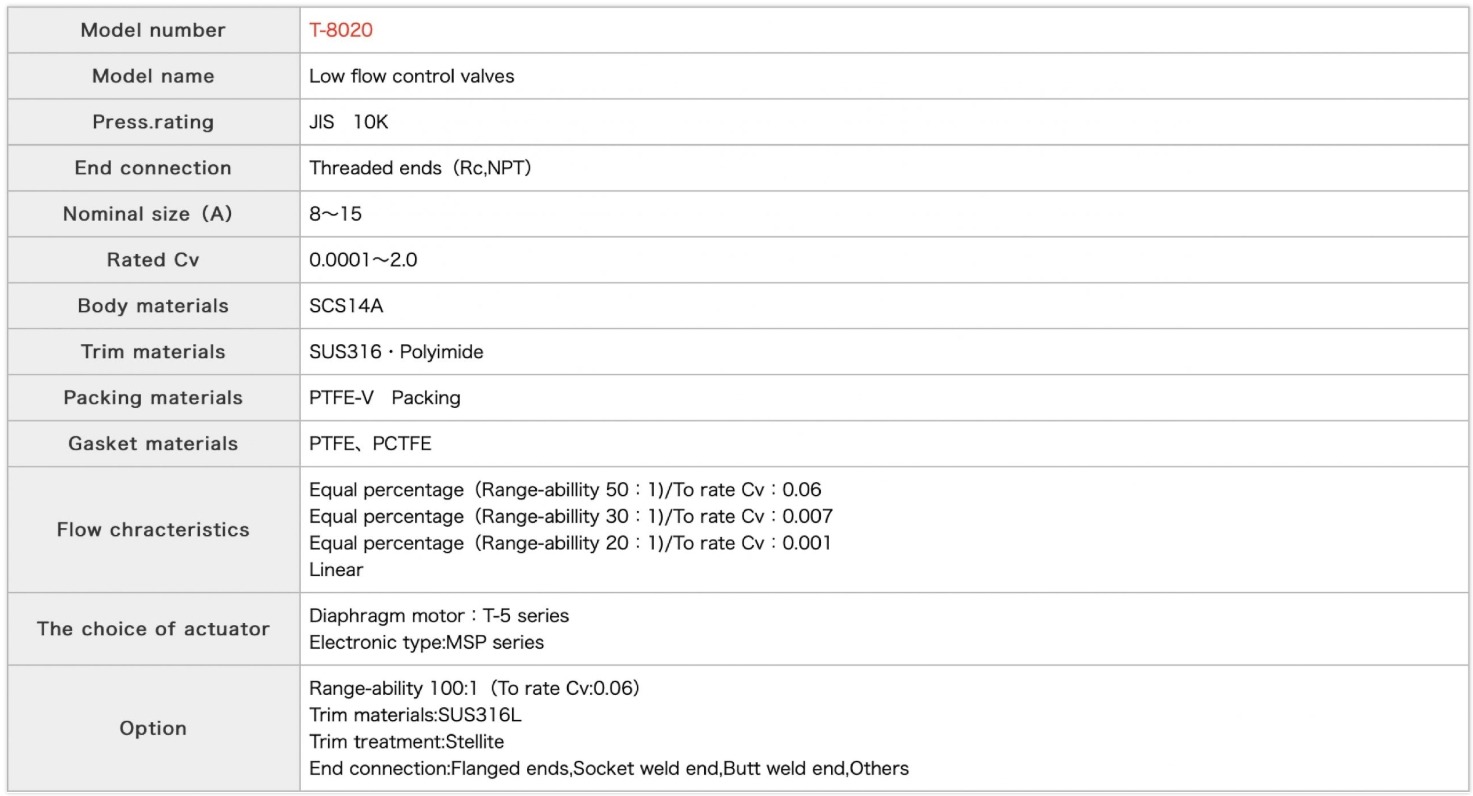The height and width of the screenshot is (796, 1473).
Task: Click Diaphragm motor T-5 series text
Action: click(439, 615)
